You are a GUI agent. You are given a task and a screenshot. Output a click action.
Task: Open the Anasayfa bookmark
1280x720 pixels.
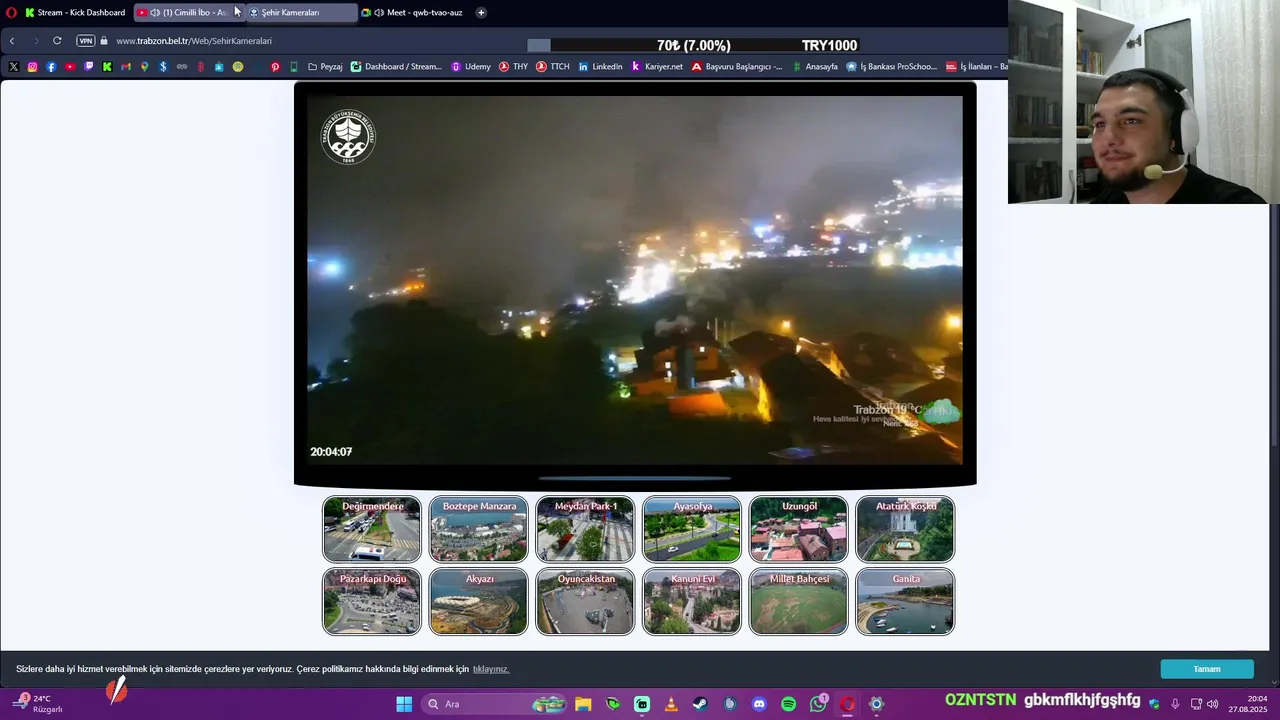pos(814,67)
